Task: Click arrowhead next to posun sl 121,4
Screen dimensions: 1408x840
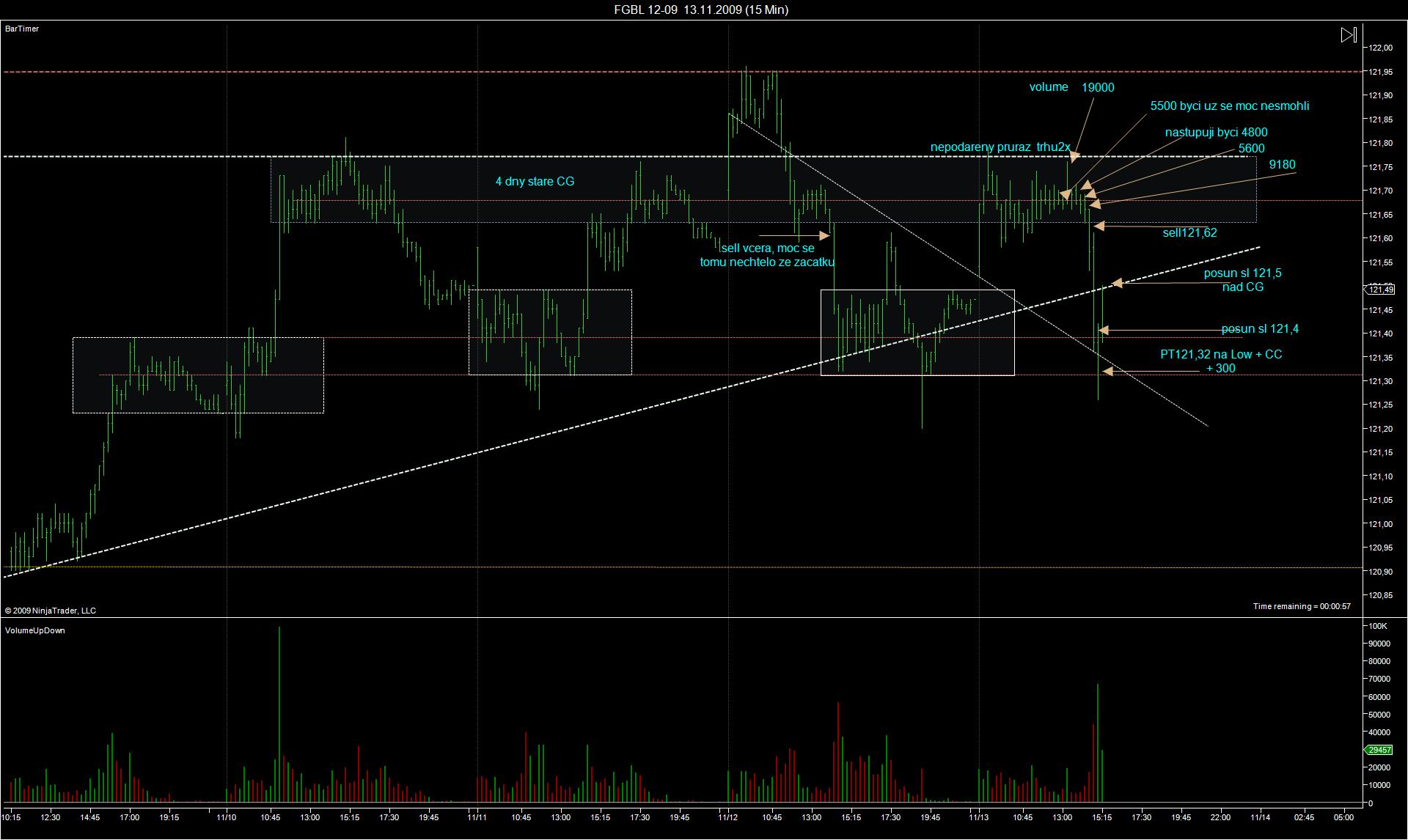Action: [1104, 330]
